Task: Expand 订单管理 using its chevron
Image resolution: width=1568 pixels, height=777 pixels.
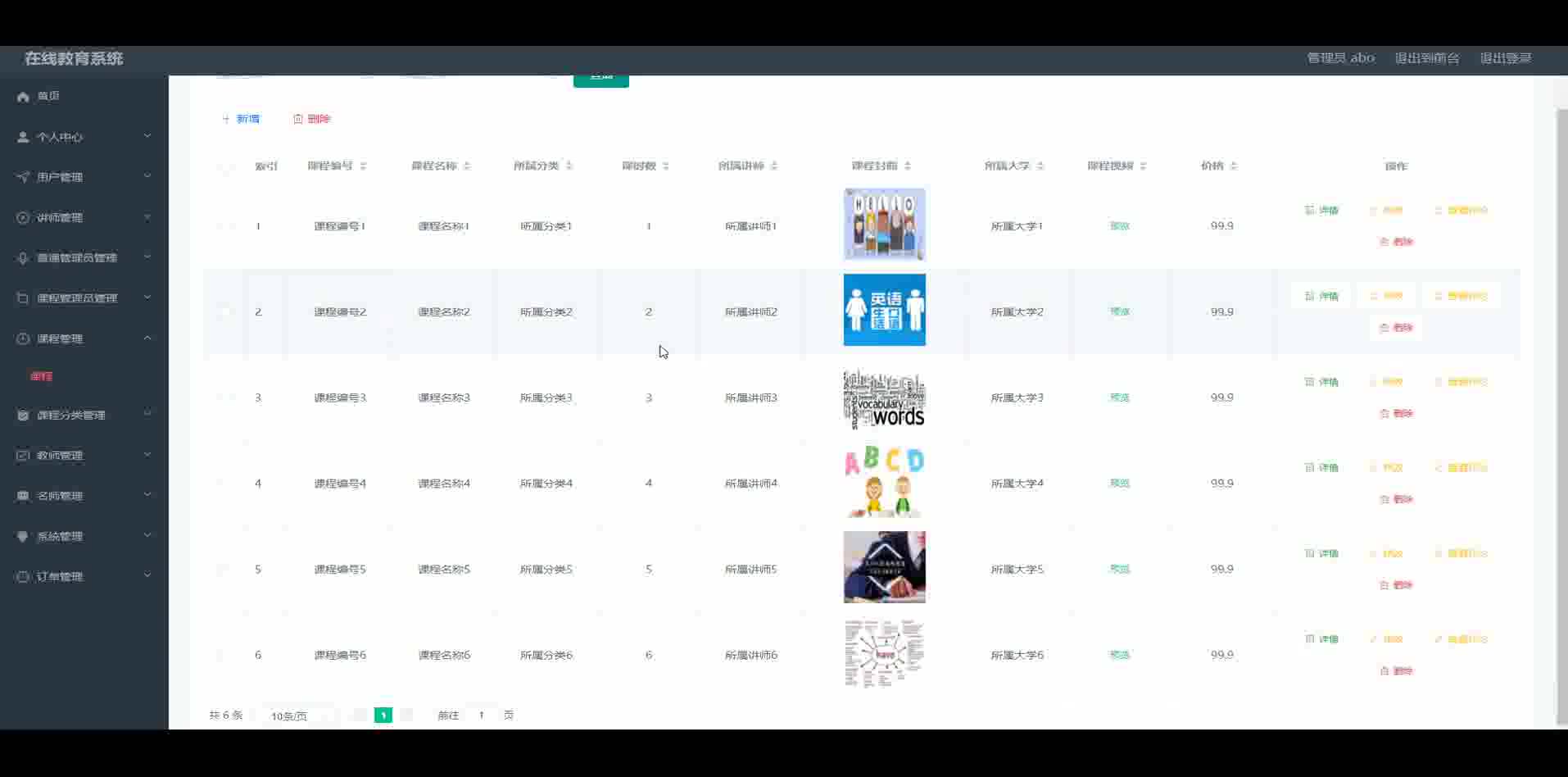Action: pos(147,576)
